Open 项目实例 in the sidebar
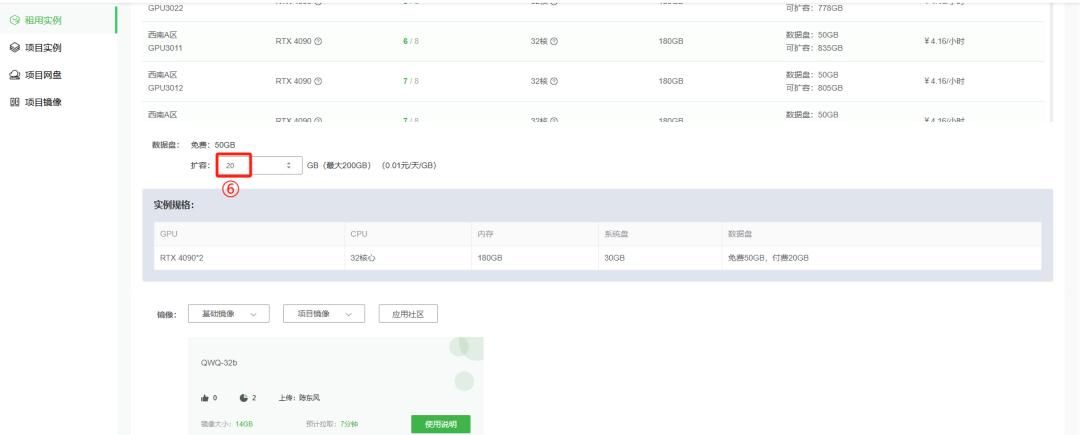 pyautogui.click(x=43, y=47)
